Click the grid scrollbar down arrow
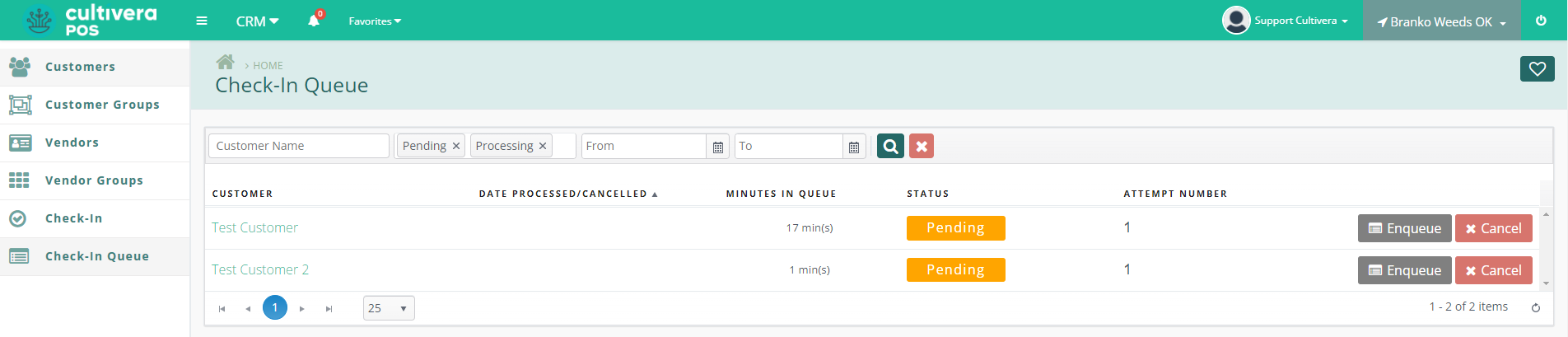1568x337 pixels. click(1546, 283)
